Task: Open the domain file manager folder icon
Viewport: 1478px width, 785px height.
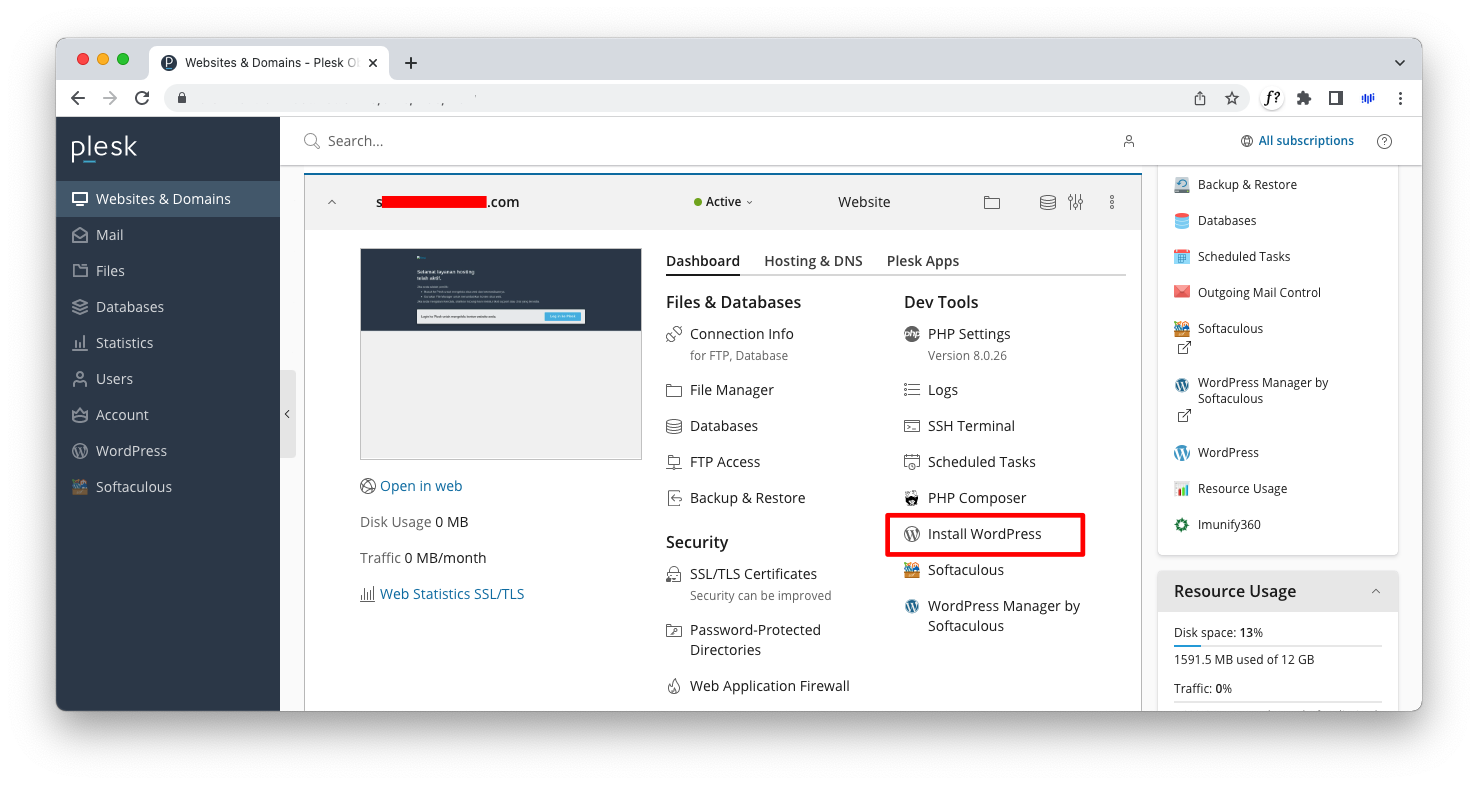Action: pos(991,202)
